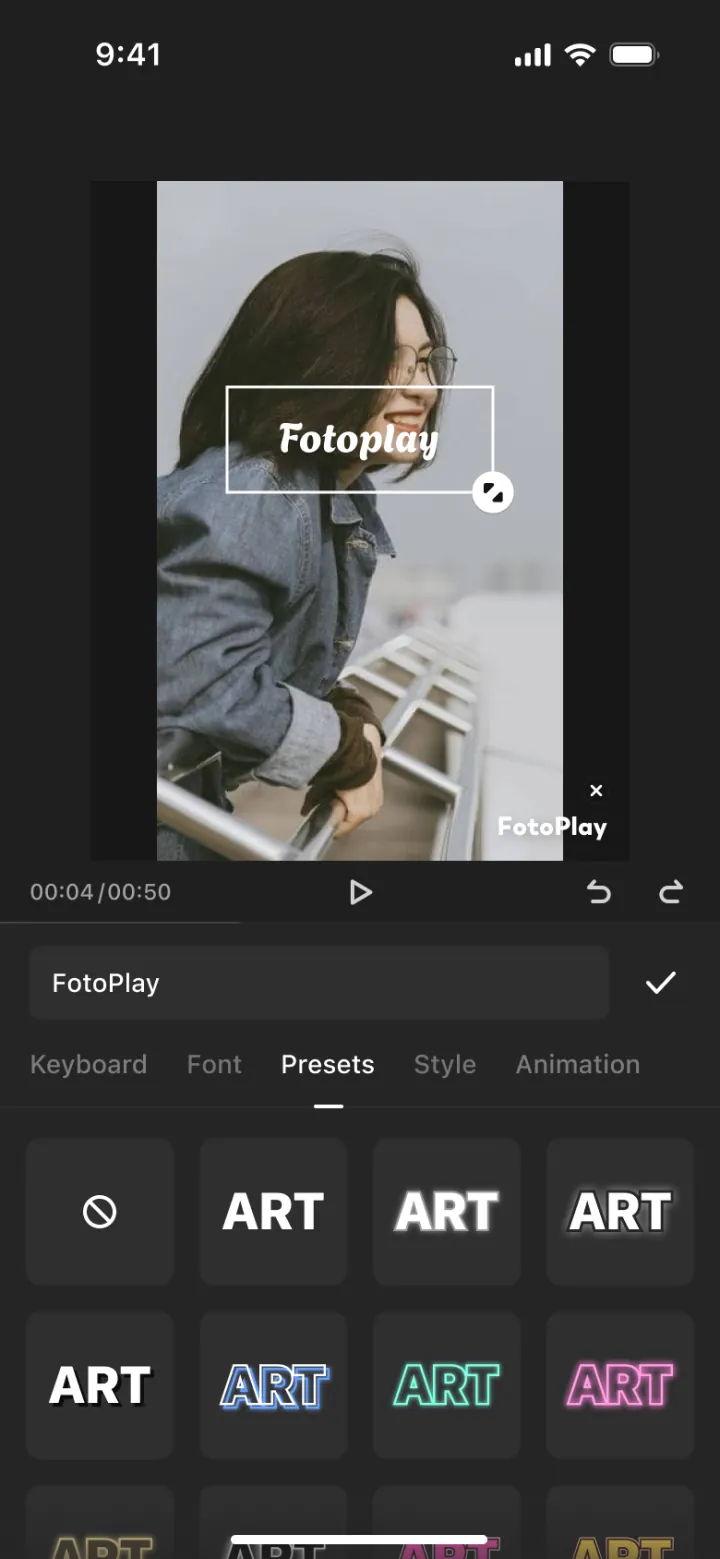Tap the FotoPlay watermark text
This screenshot has width=720, height=1559.
(x=552, y=827)
